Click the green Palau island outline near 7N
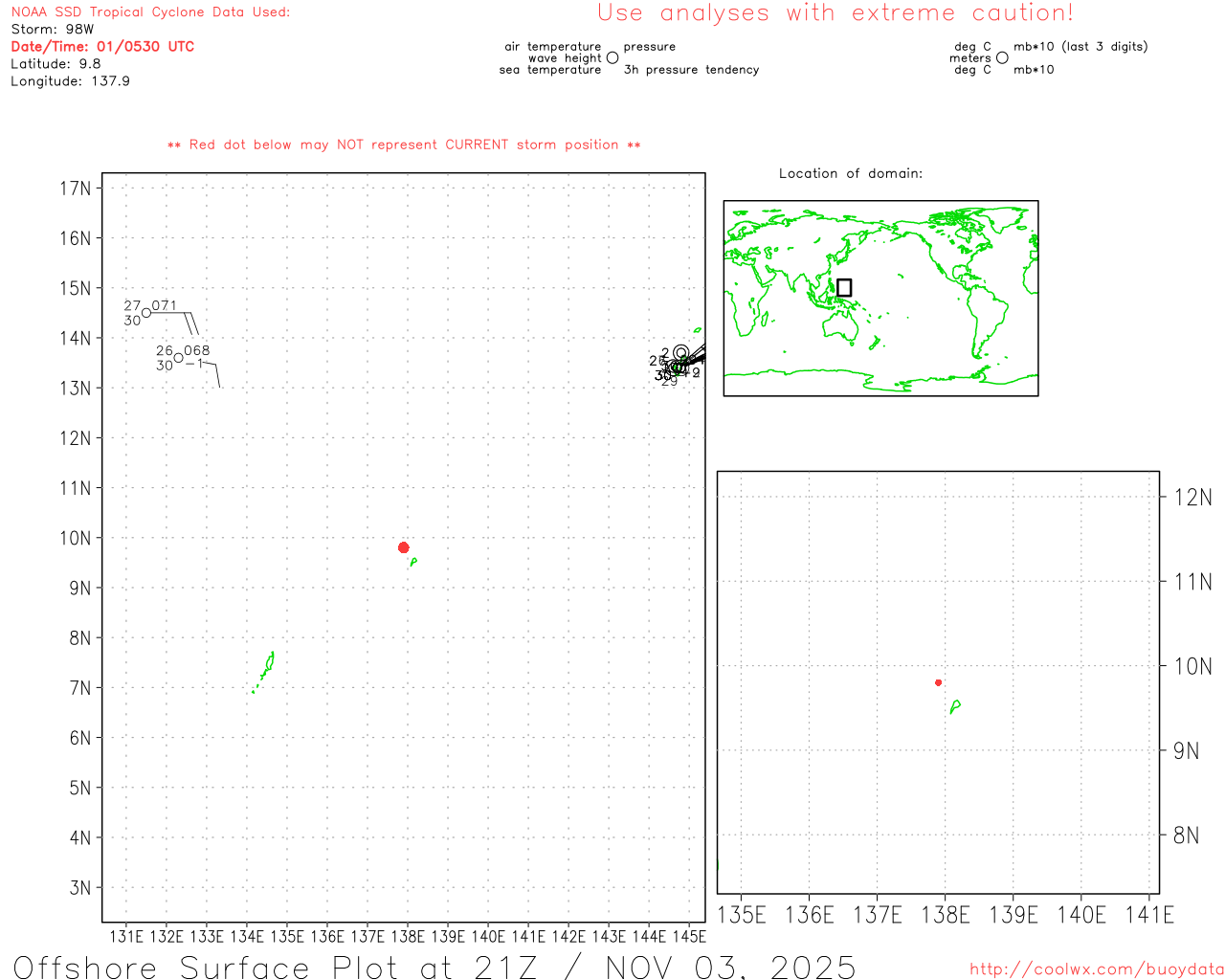 (x=265, y=670)
